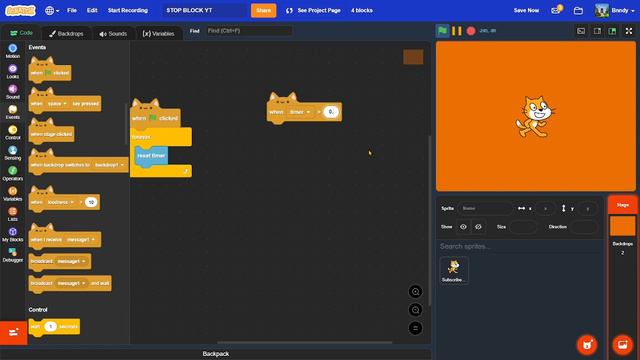The image size is (640, 360).
Task: Click Start Recording
Action: pos(128,10)
